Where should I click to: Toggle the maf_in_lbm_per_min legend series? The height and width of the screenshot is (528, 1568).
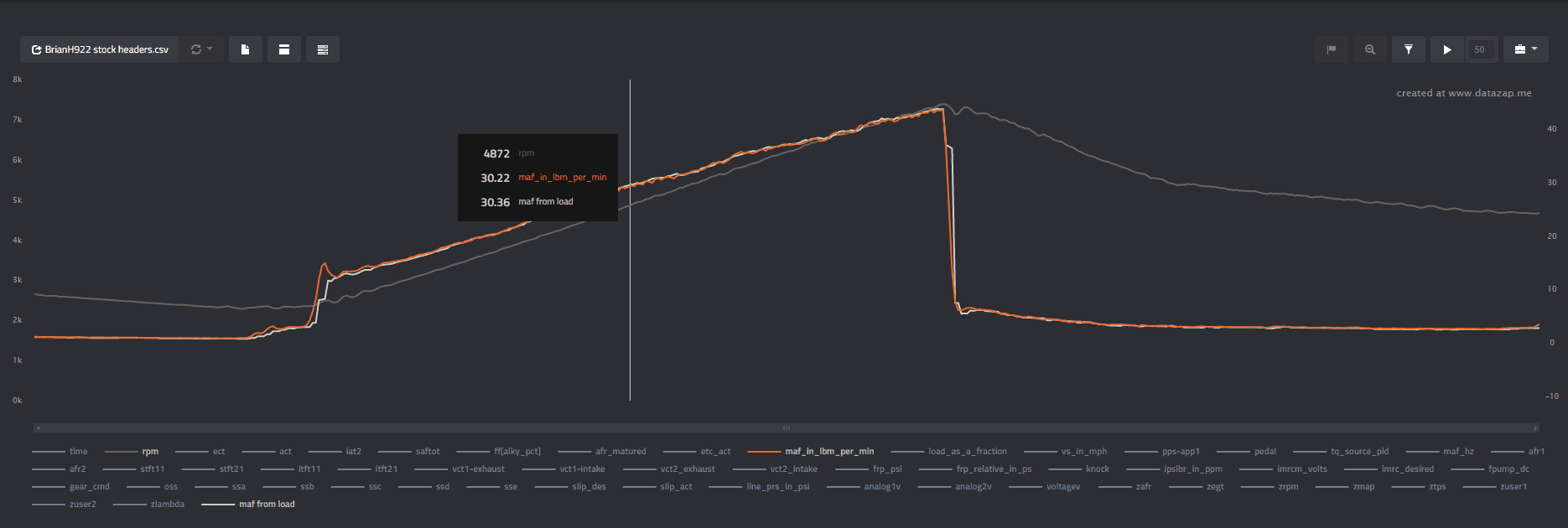click(x=810, y=452)
